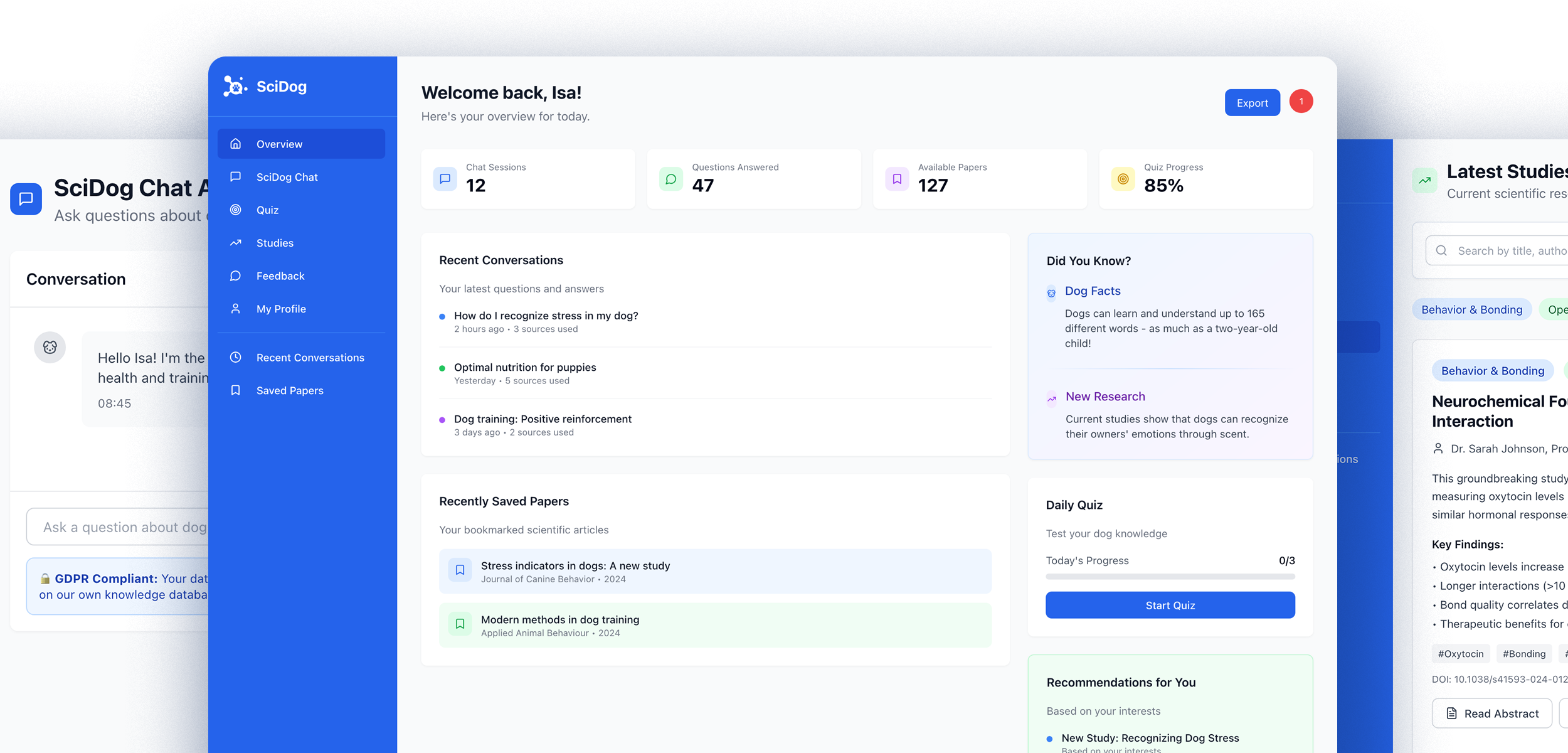Click the Questions Answered value 47

click(x=703, y=186)
